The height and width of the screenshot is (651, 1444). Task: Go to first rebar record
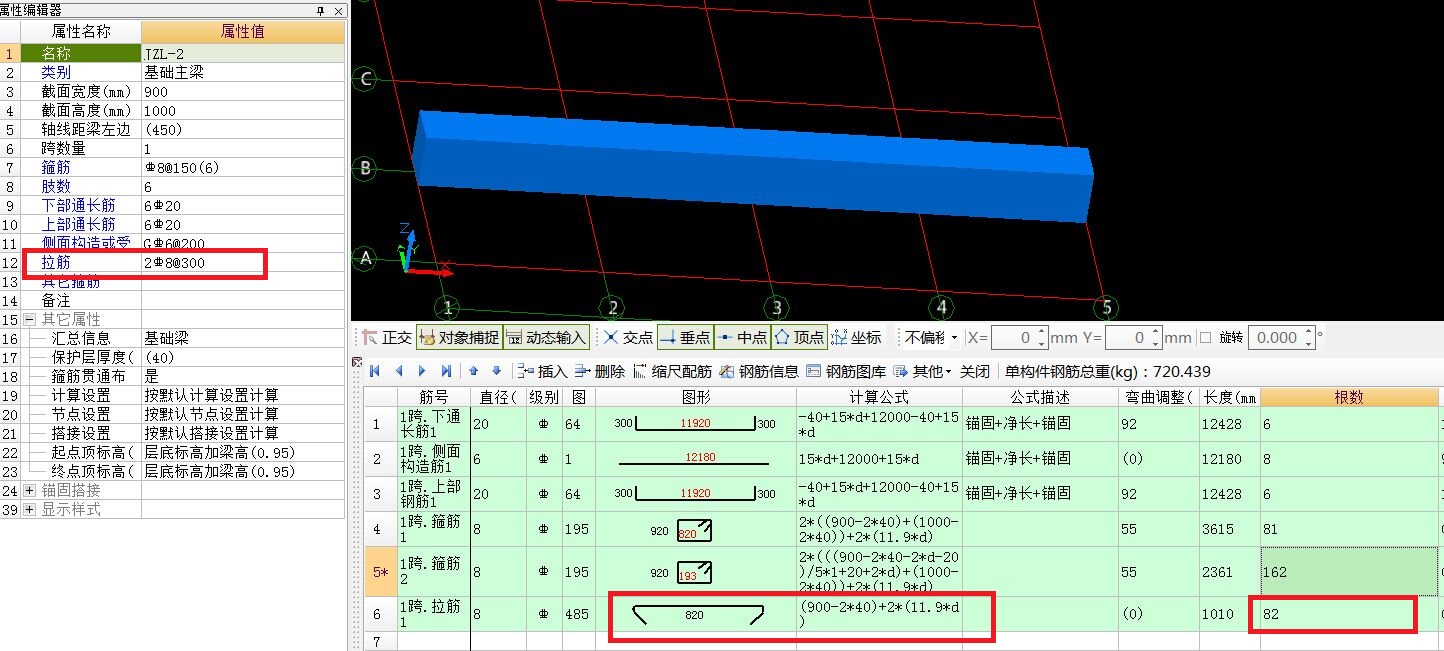[x=376, y=371]
